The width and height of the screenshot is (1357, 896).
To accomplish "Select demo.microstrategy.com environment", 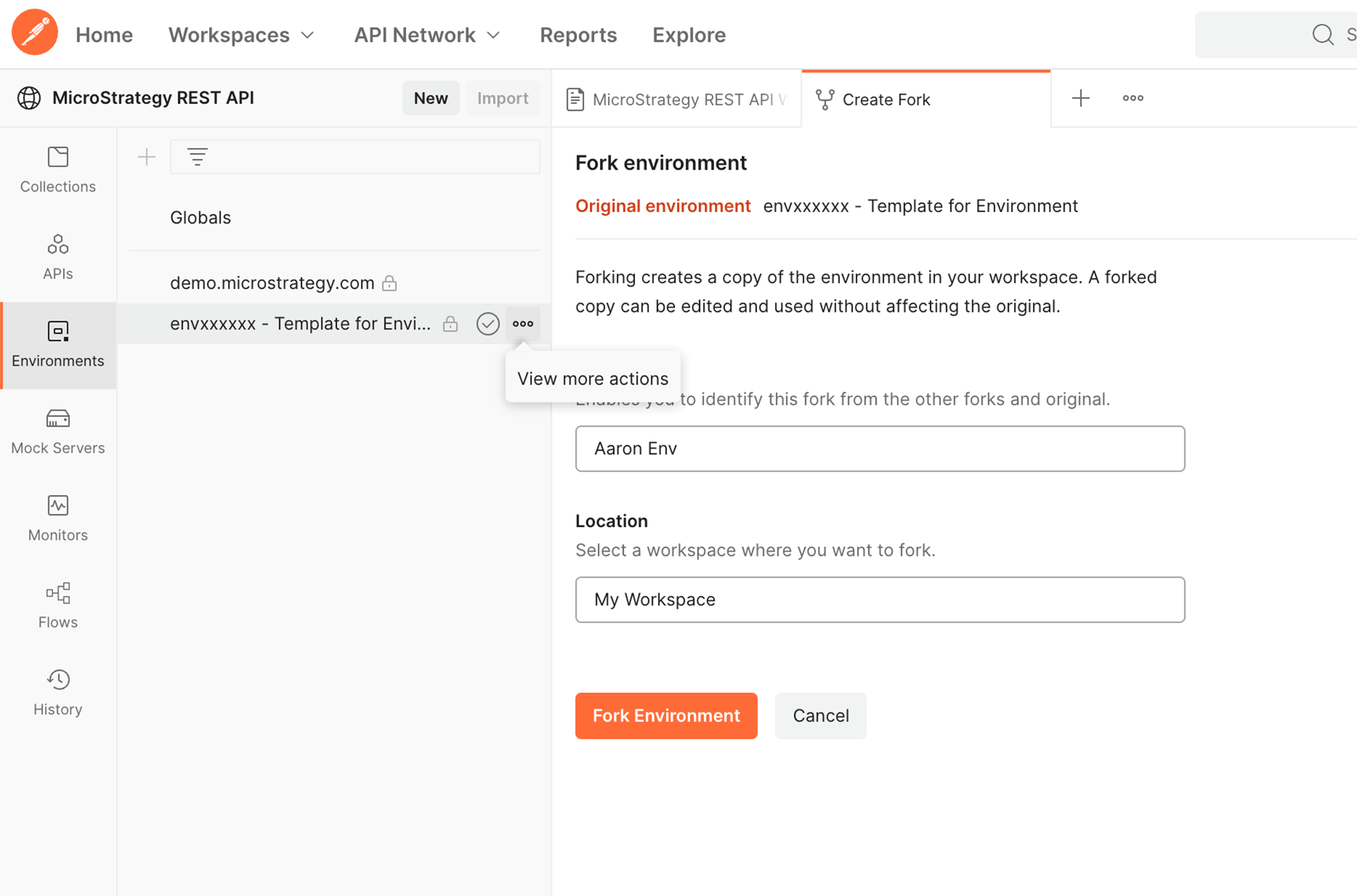I will 272,283.
